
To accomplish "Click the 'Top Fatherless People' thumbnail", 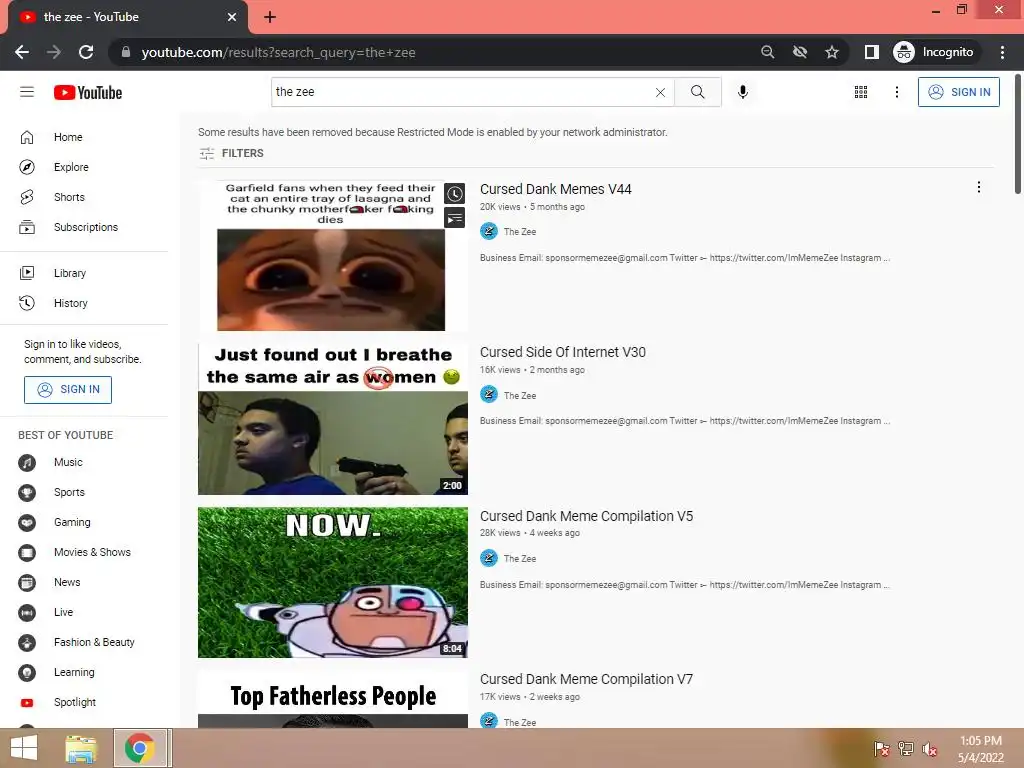I will point(332,699).
